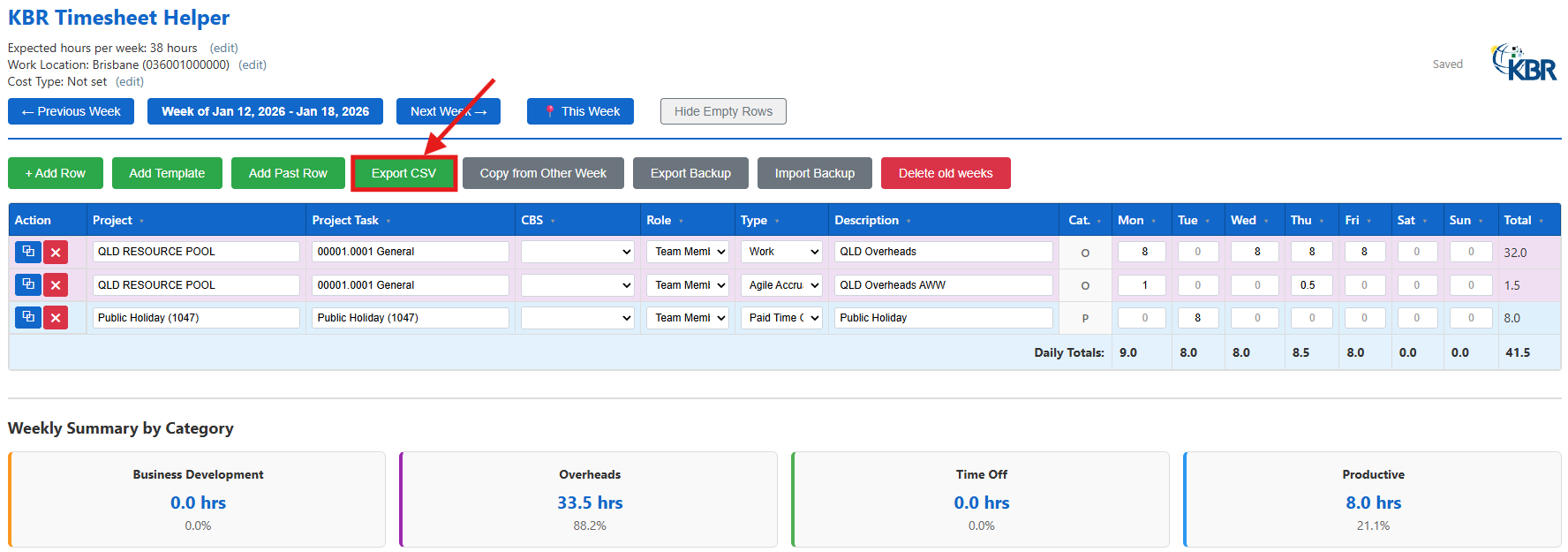The height and width of the screenshot is (552, 1568).
Task: Toggle Hide Empty Rows
Action: point(723,111)
